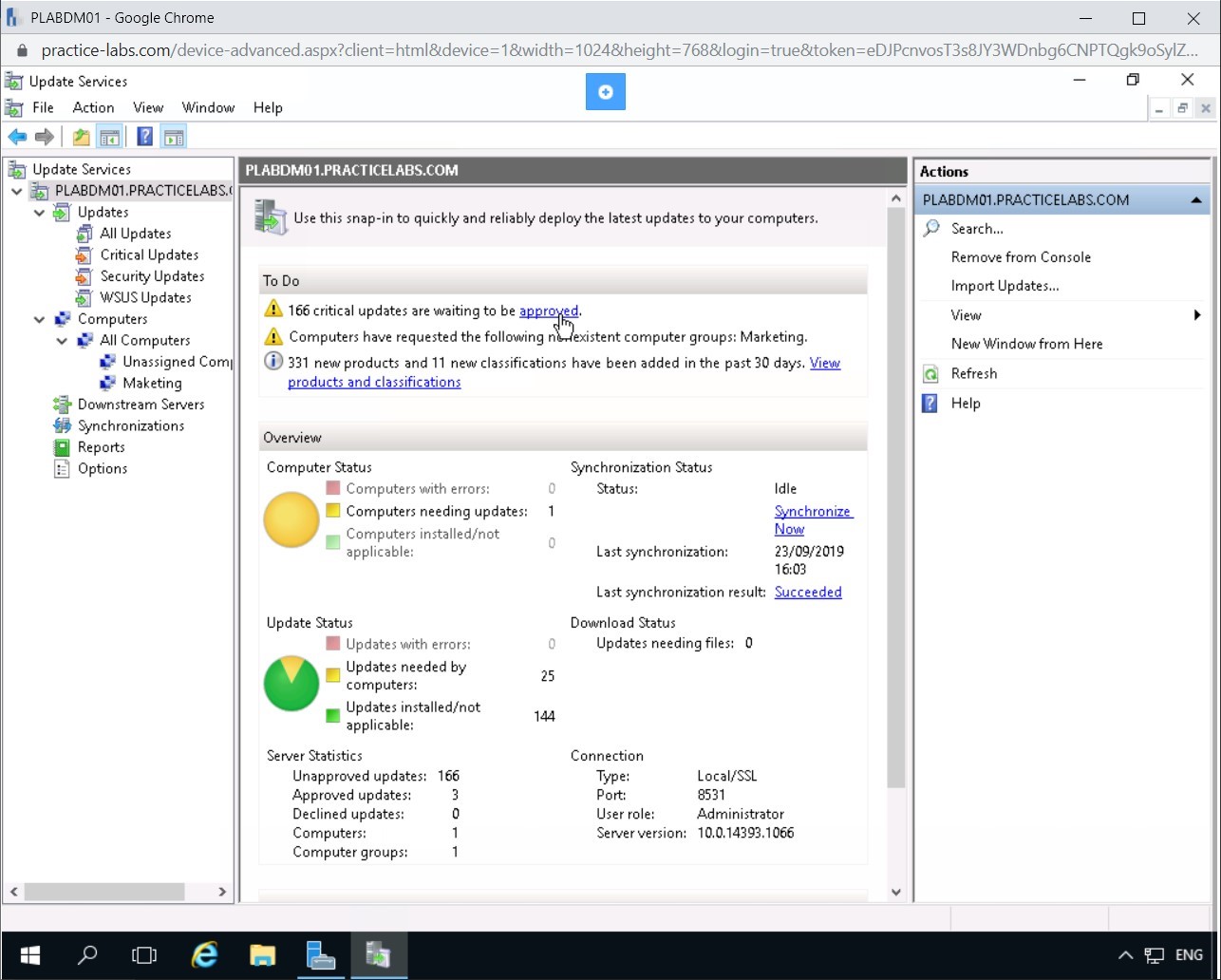Screen dimensions: 1221x980
Task: Open the Window menu
Action: [x=208, y=108]
